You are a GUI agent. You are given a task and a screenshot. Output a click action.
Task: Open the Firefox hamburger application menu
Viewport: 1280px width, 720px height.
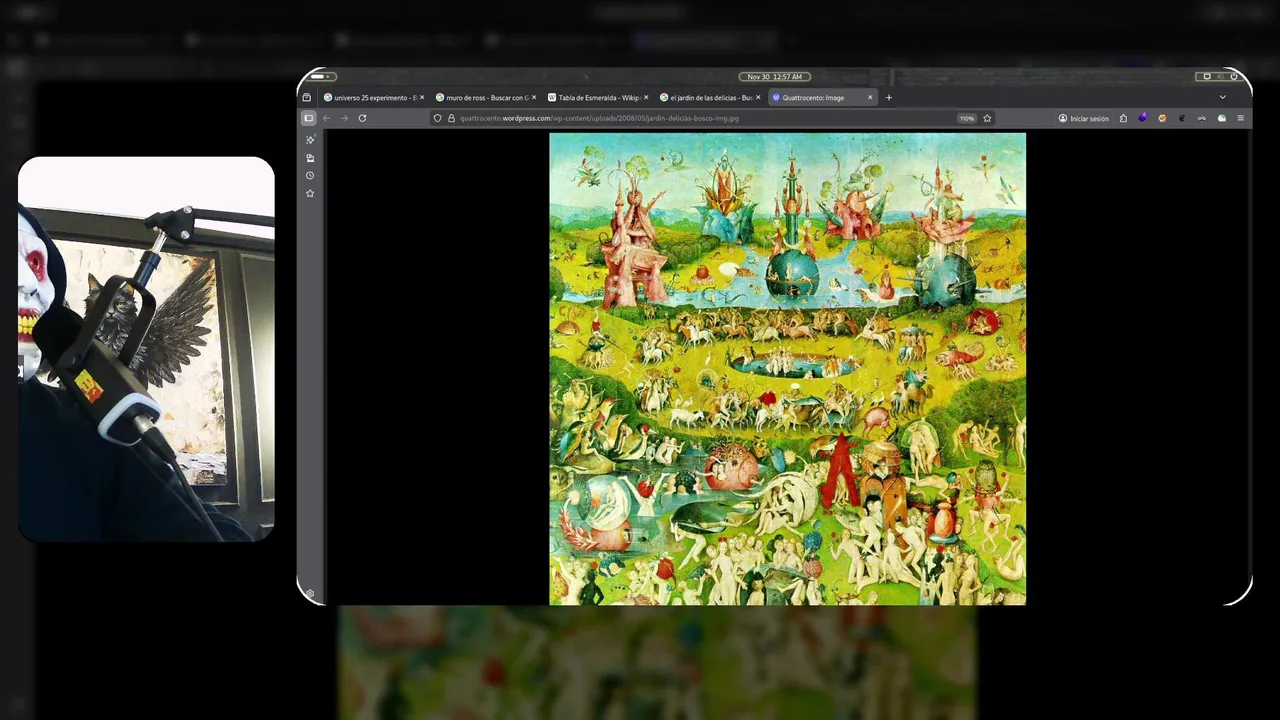coord(1241,118)
